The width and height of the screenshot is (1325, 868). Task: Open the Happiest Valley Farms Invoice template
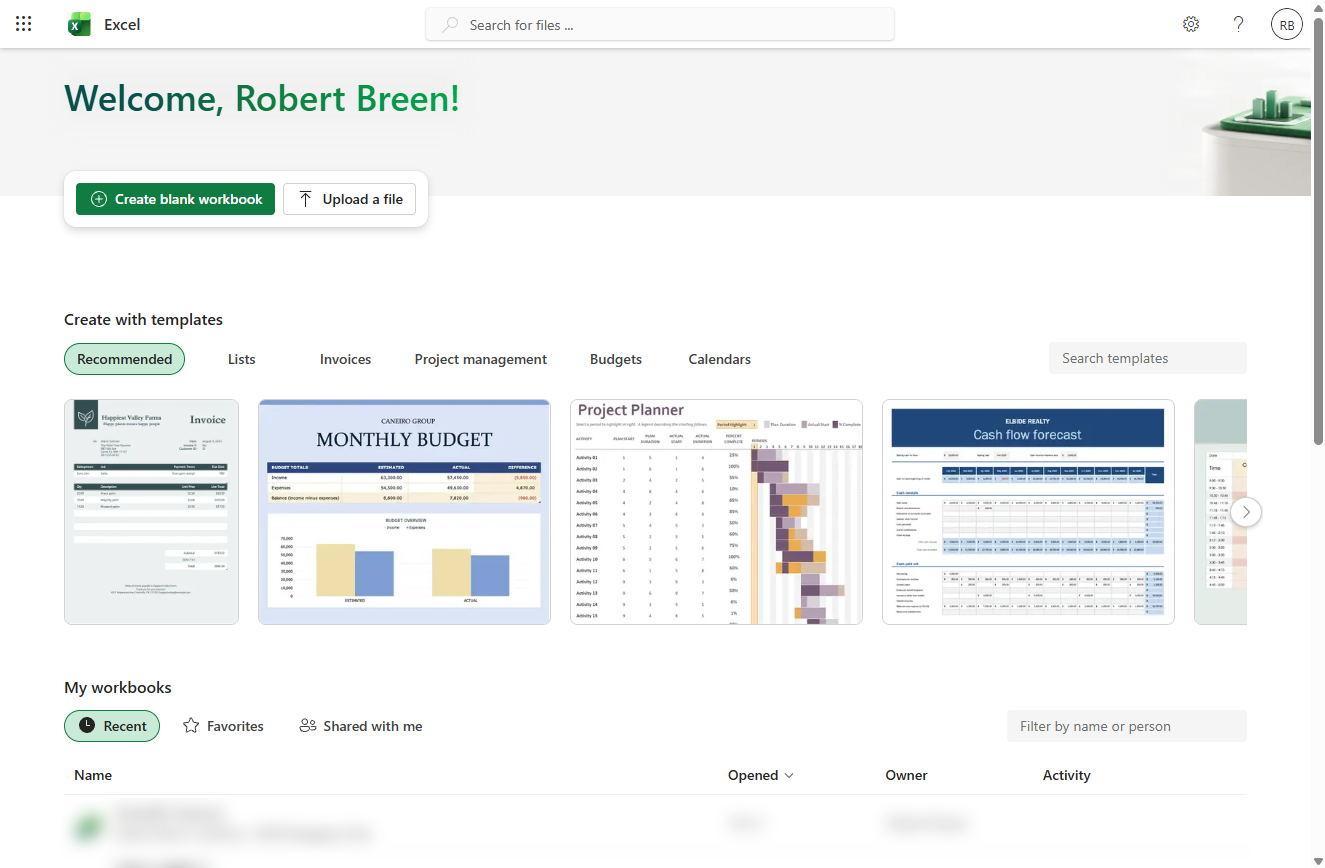[x=151, y=512]
